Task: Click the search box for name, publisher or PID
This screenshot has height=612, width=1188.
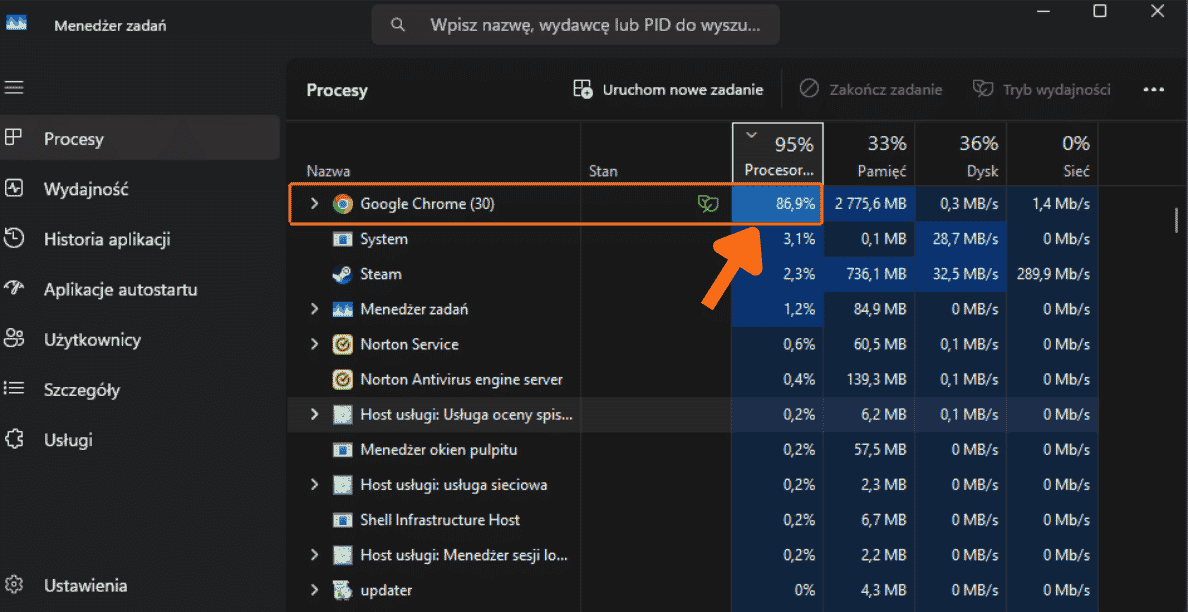Action: [575, 25]
